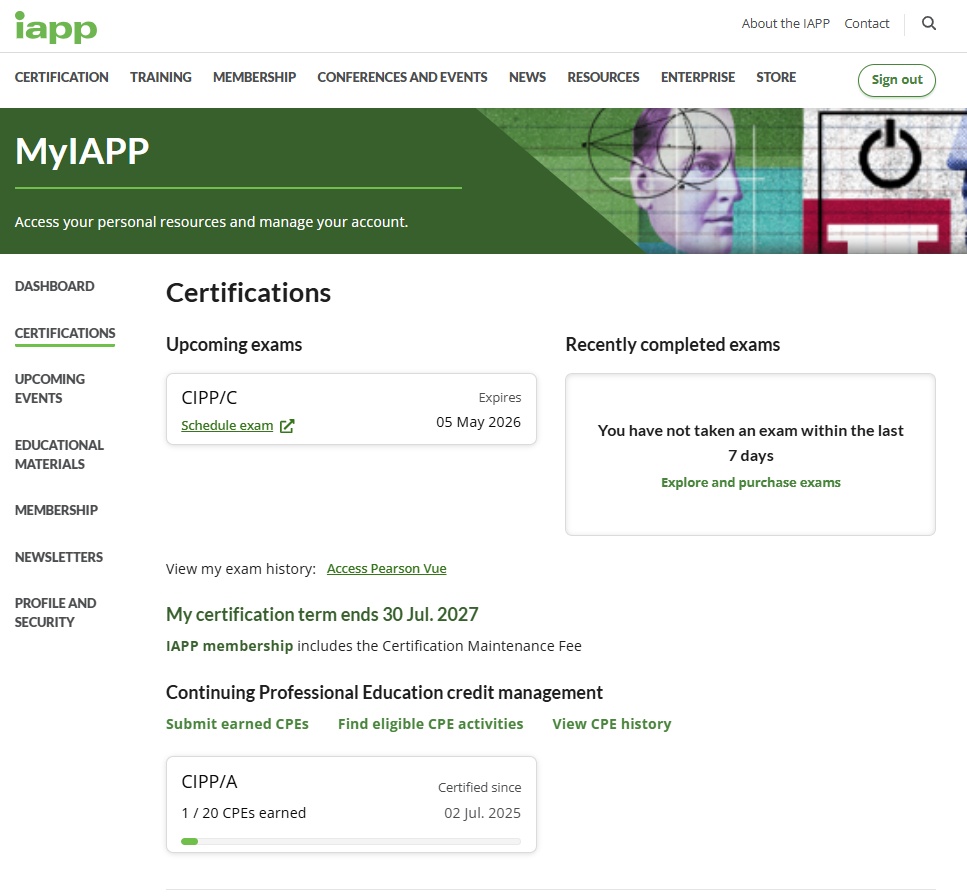Open Upcoming Events in sidebar
This screenshot has width=967, height=896.
pyautogui.click(x=50, y=388)
